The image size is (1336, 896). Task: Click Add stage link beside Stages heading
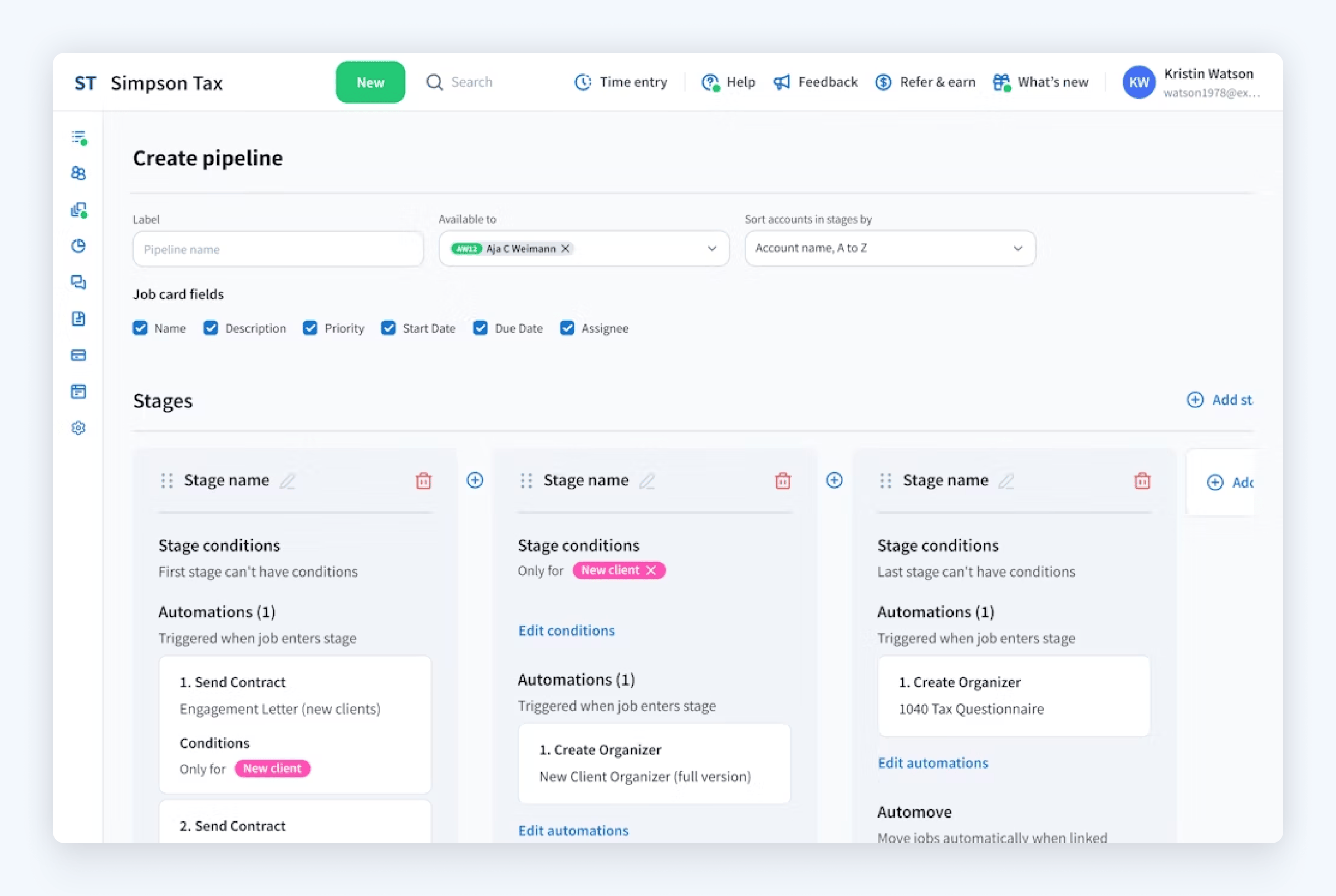(1220, 400)
